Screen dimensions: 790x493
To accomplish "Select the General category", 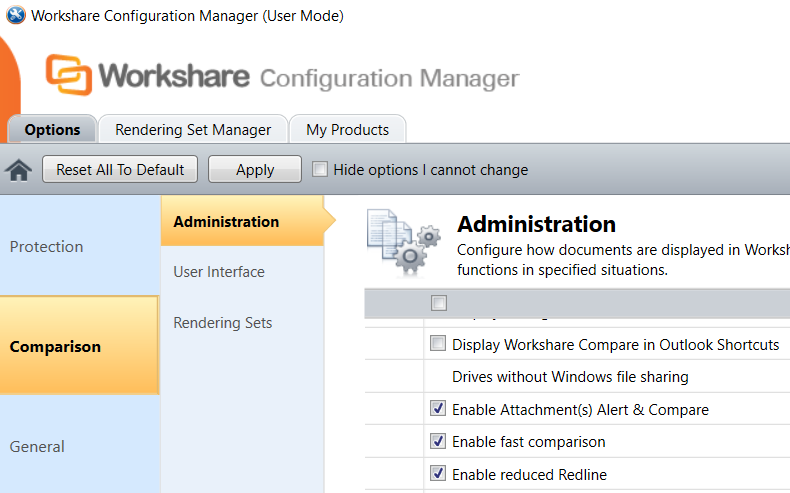I will [80, 444].
